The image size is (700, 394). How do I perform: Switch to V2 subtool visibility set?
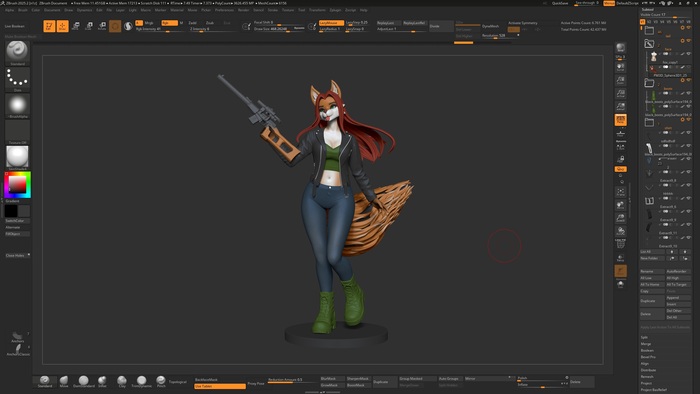coord(649,21)
